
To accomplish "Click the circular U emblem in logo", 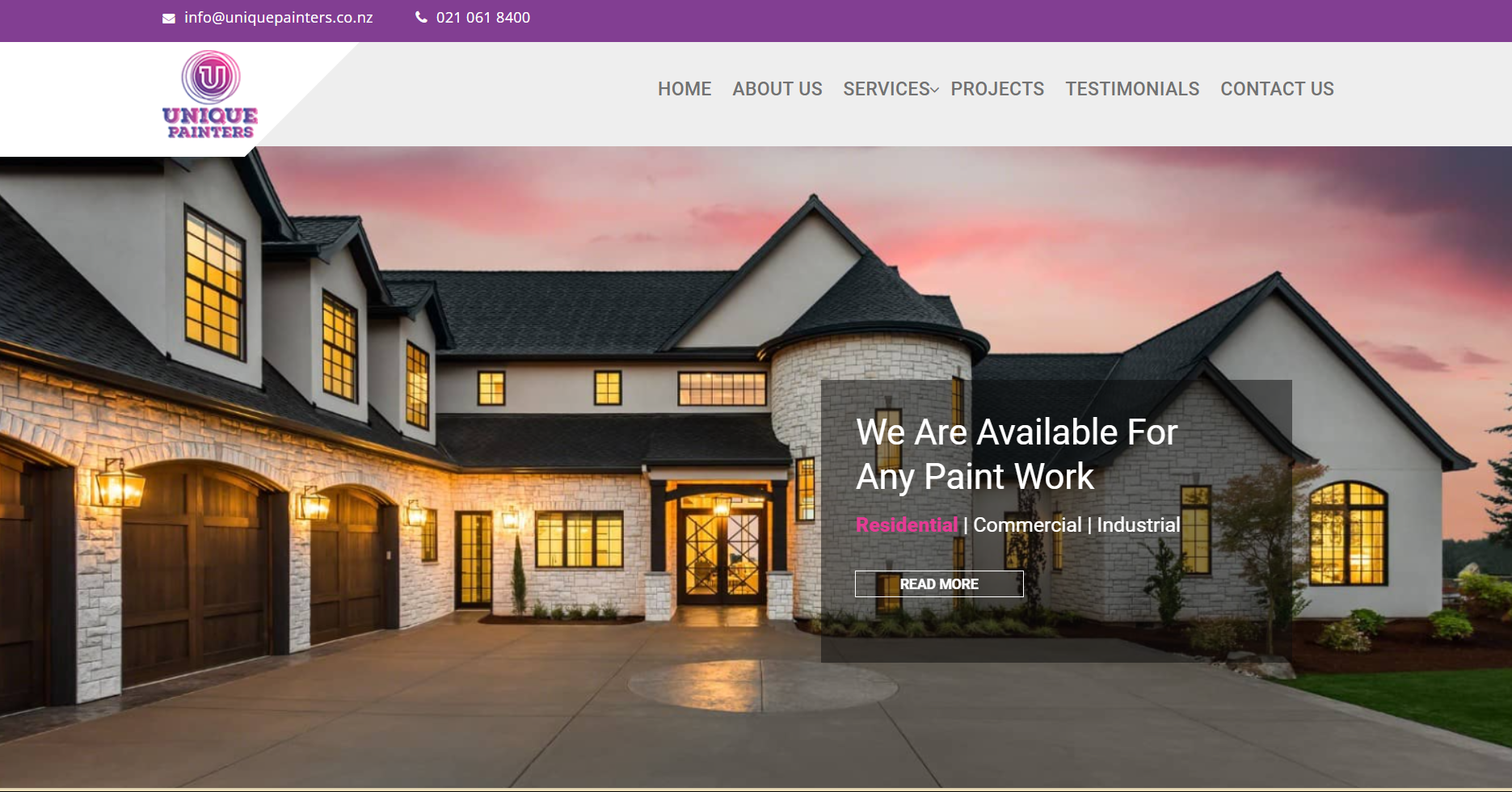I will [211, 77].
